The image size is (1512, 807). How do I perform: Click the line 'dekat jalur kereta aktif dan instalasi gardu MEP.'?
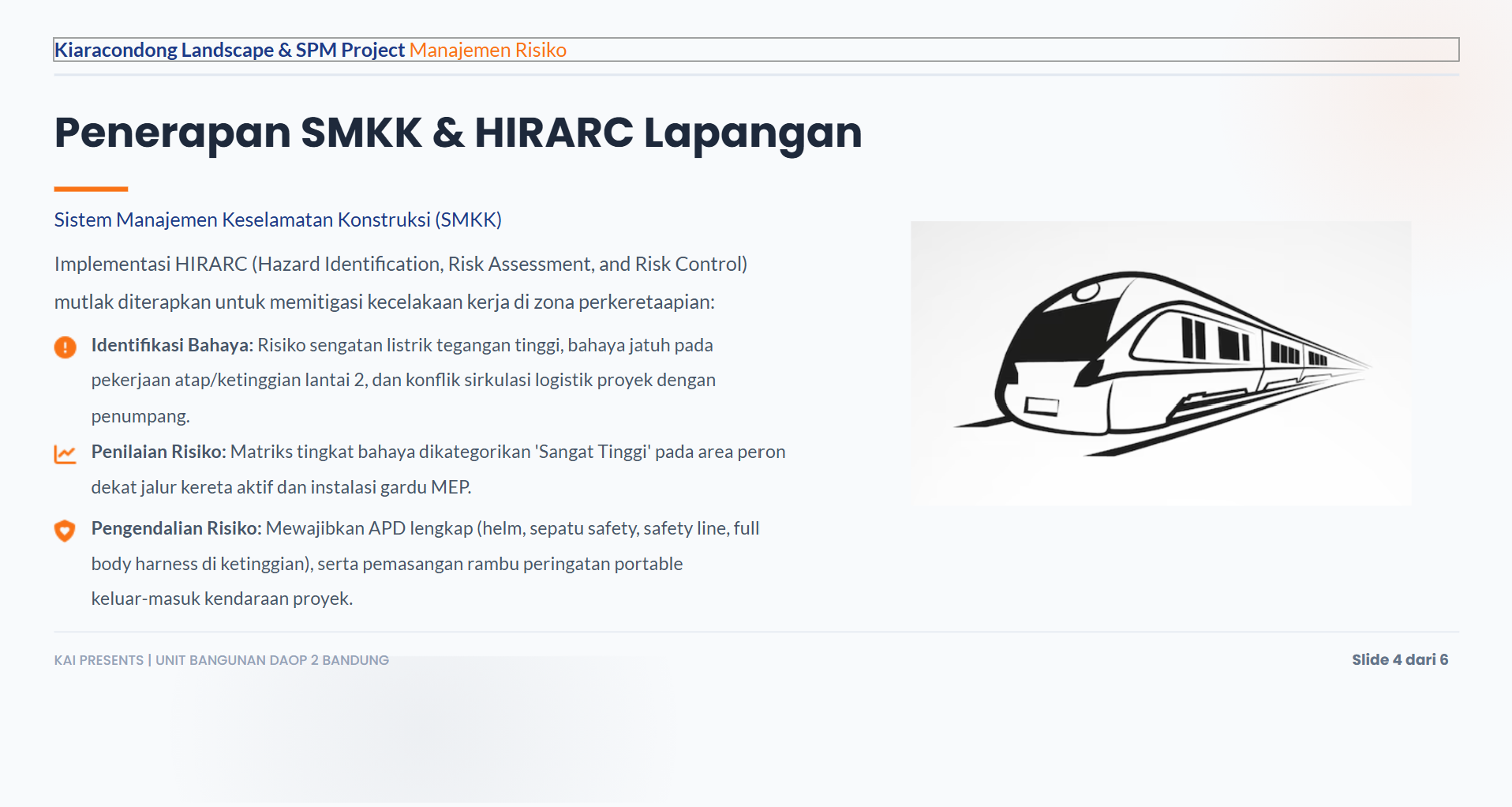click(281, 487)
